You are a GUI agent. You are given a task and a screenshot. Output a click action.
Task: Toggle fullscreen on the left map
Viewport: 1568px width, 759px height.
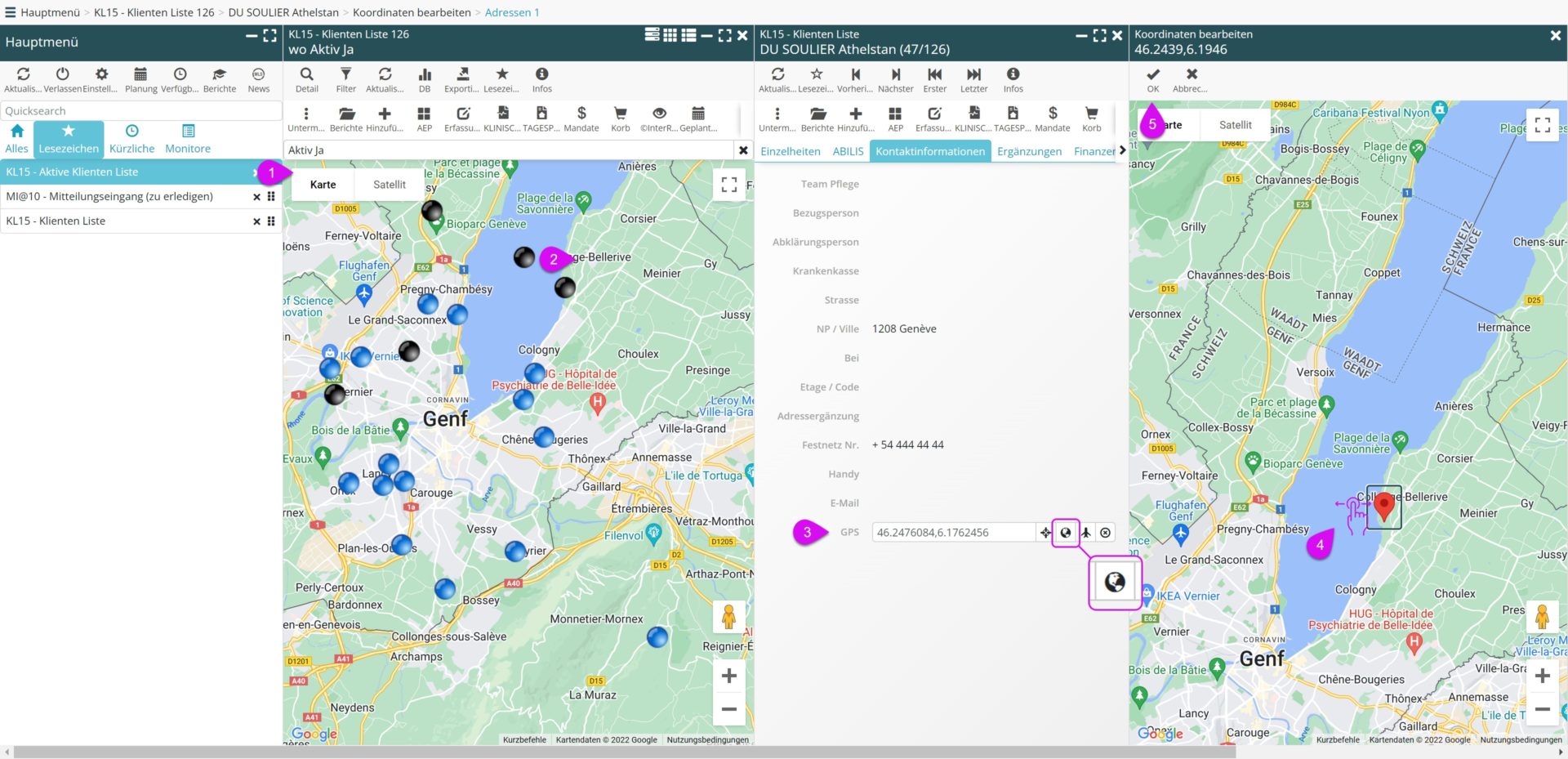[x=729, y=185]
